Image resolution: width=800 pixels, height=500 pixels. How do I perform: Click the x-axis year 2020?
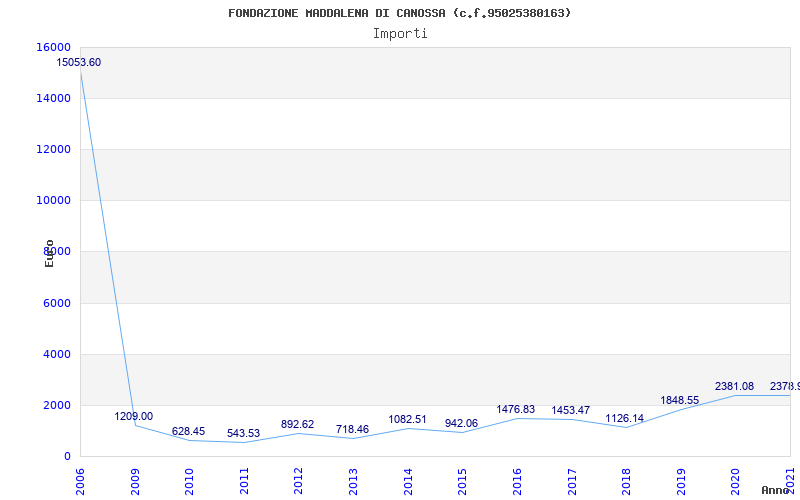[735, 481]
